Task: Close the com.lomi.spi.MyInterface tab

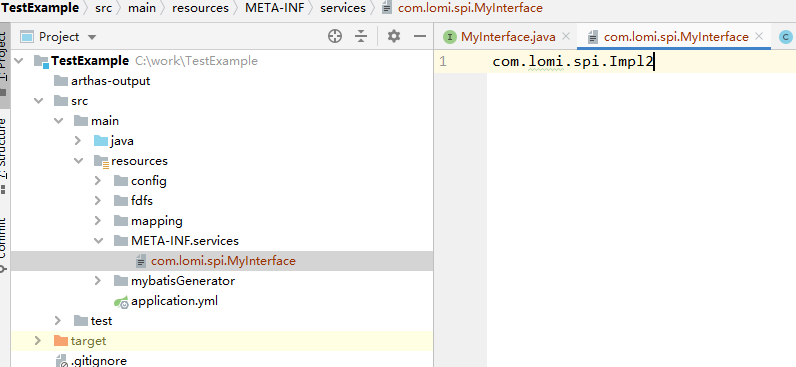Action: pyautogui.click(x=759, y=37)
